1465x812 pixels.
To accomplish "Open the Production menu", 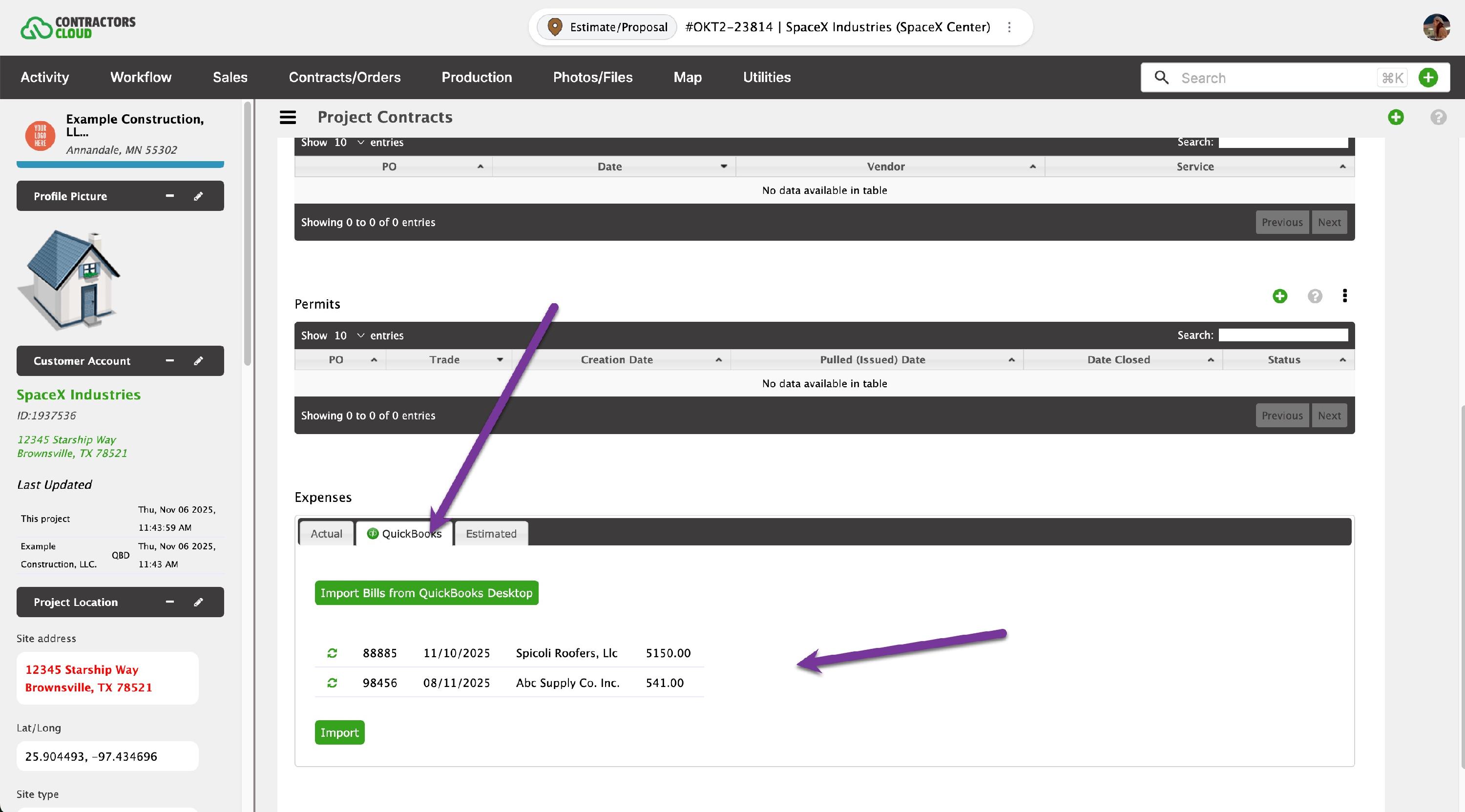I will click(x=477, y=77).
